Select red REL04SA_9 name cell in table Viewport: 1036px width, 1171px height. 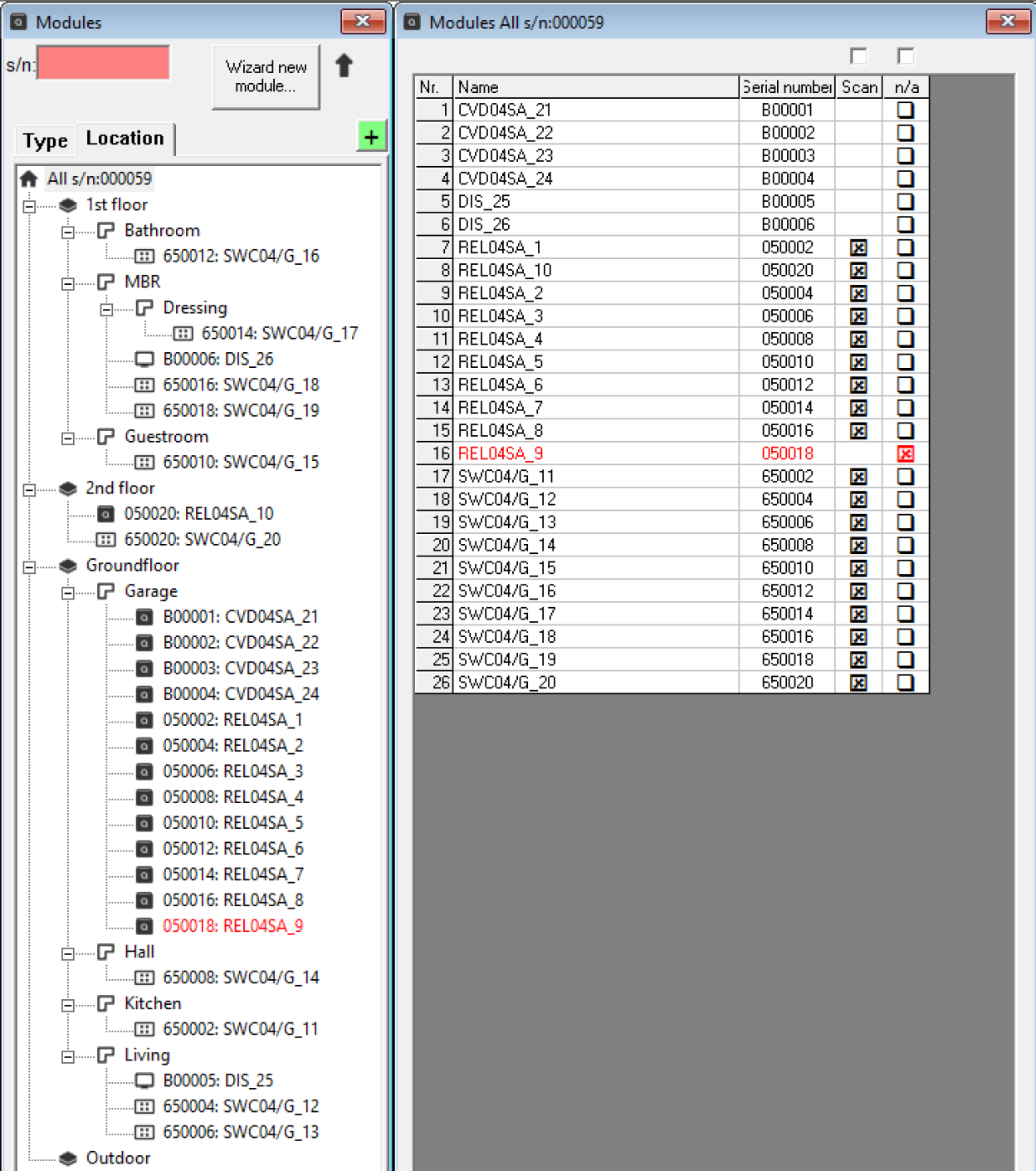point(595,453)
